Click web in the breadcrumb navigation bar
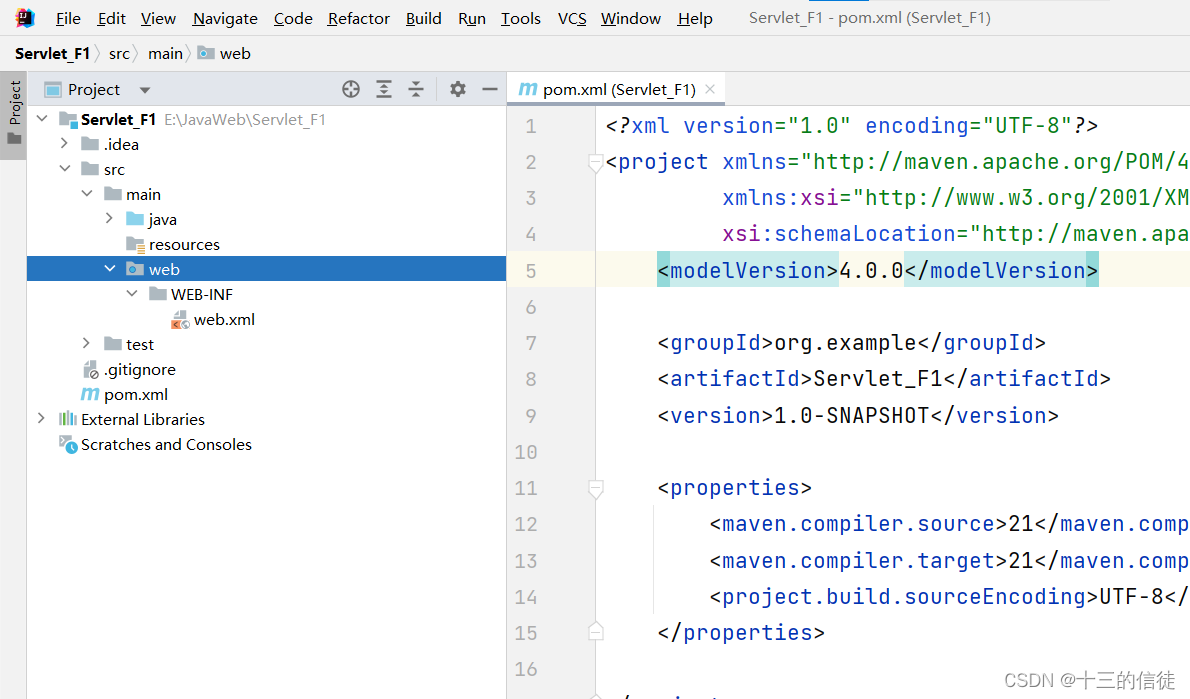The height and width of the screenshot is (699, 1190). pos(234,53)
